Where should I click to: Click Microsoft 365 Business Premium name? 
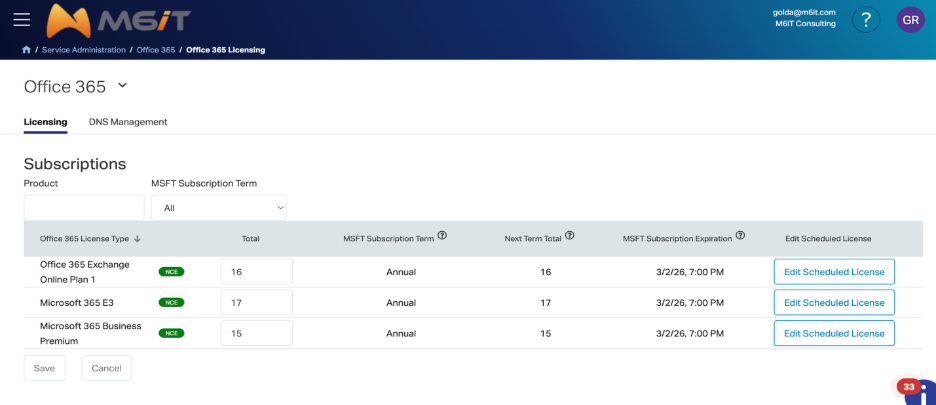coord(91,333)
